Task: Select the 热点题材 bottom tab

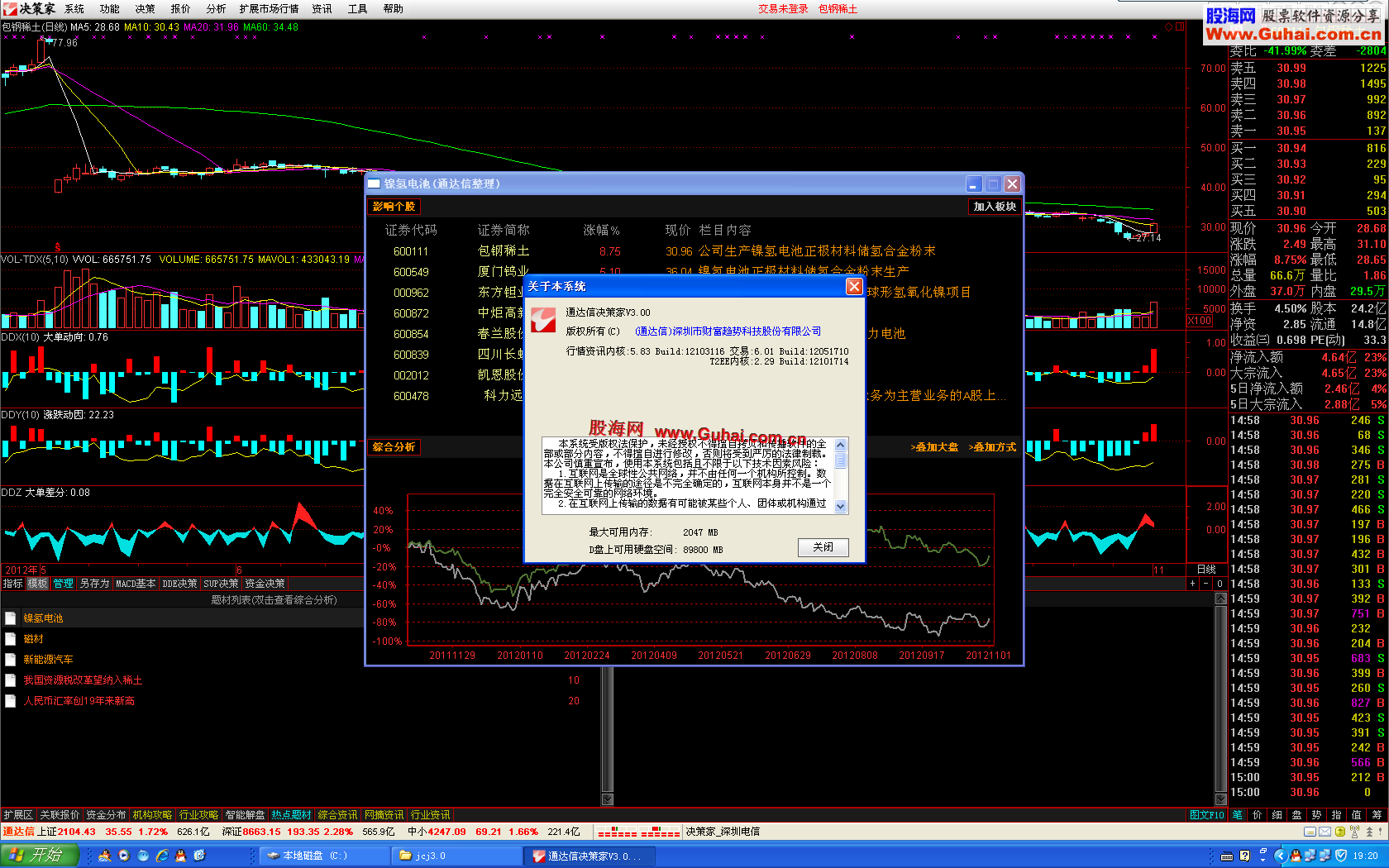Action: tap(291, 815)
